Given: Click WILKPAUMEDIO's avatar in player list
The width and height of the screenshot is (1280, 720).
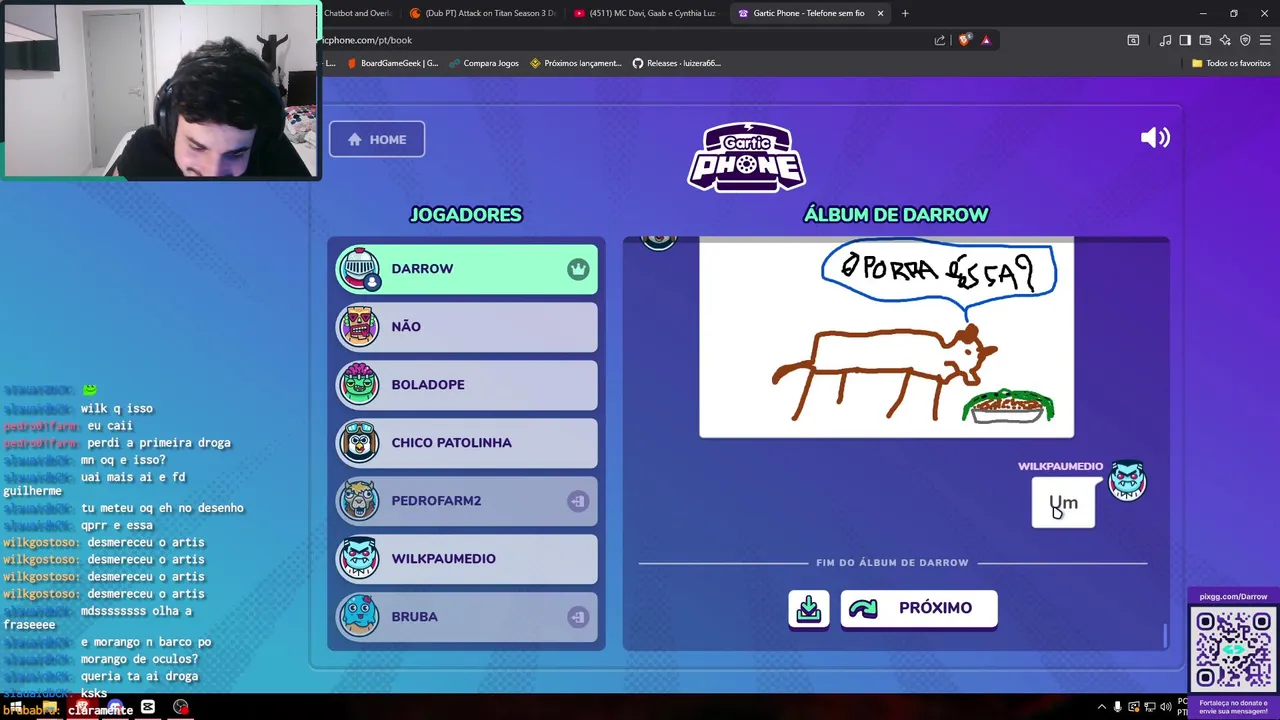Looking at the screenshot, I should 359,559.
